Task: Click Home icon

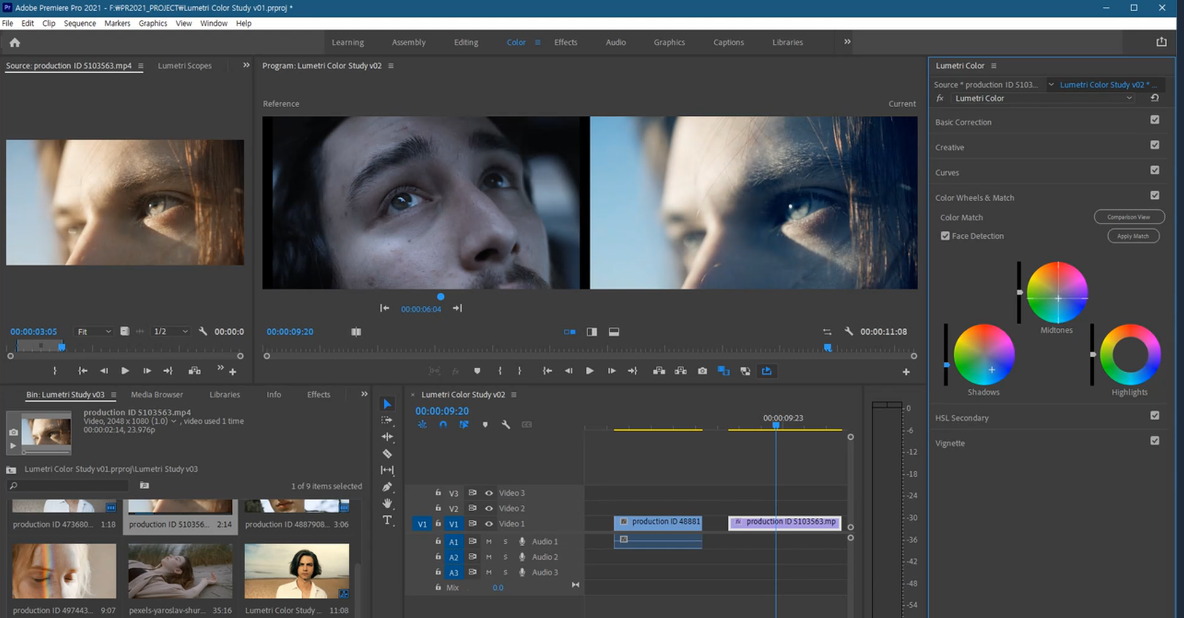Action: (x=14, y=42)
